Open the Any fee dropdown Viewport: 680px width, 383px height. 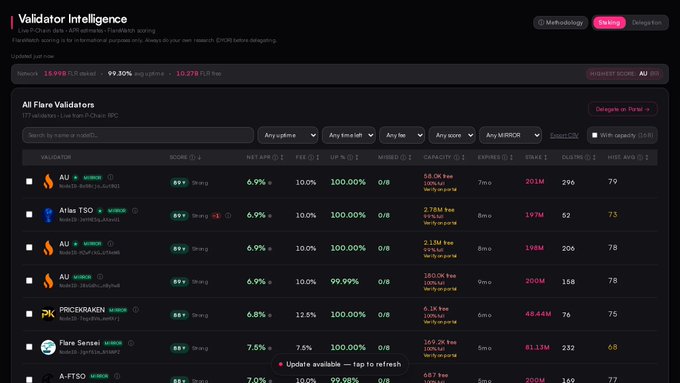click(x=402, y=135)
